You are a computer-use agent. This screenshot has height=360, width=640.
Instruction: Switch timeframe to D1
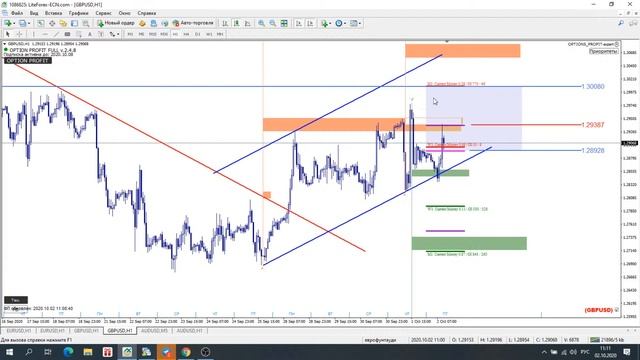coord(198,34)
